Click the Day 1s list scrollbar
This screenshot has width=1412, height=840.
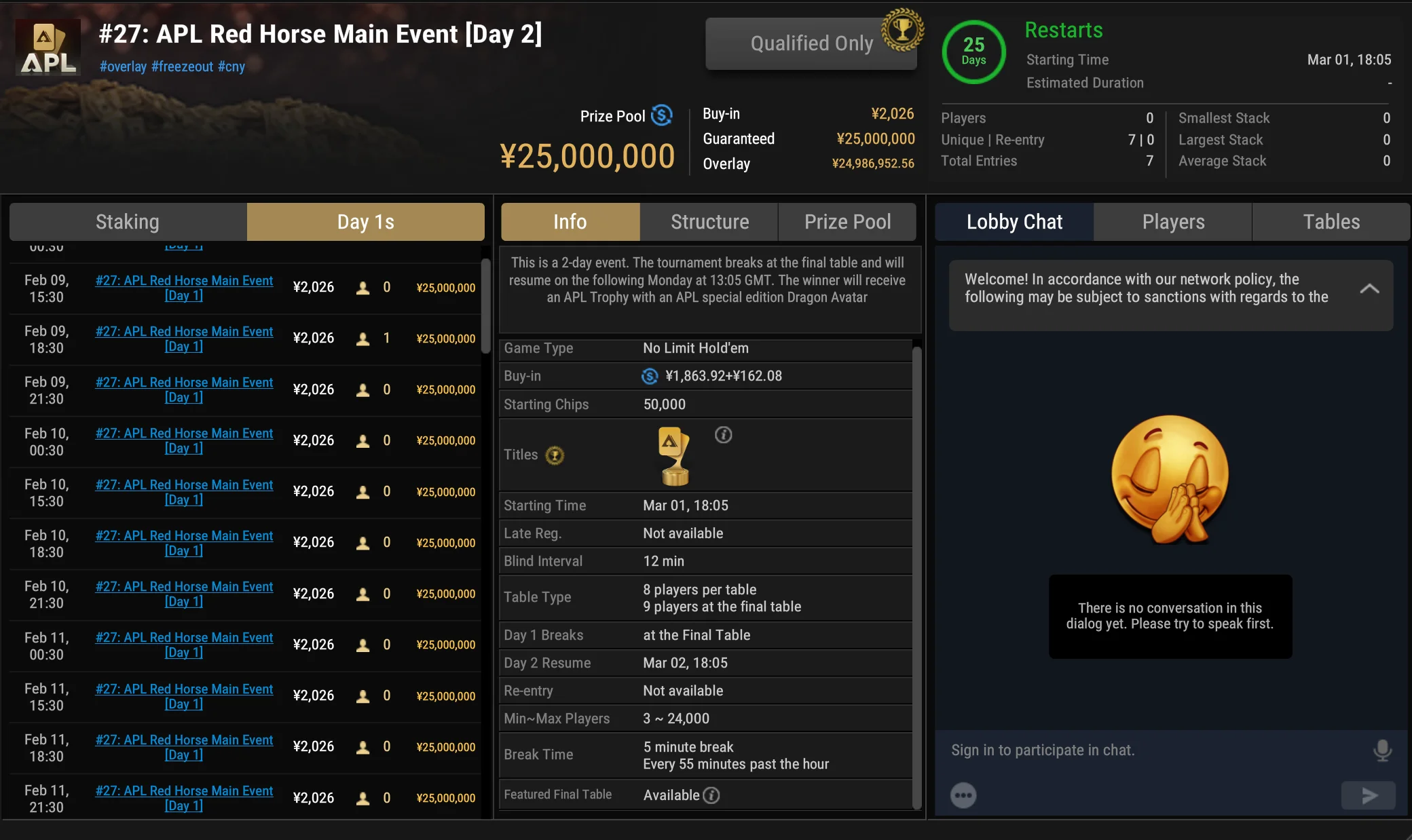486,305
